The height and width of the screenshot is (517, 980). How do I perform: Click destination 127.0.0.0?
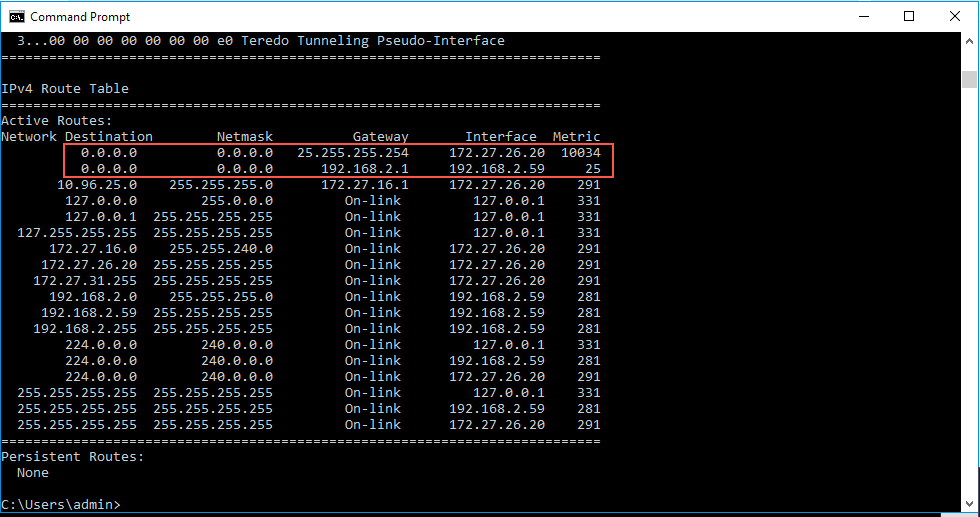coord(101,201)
